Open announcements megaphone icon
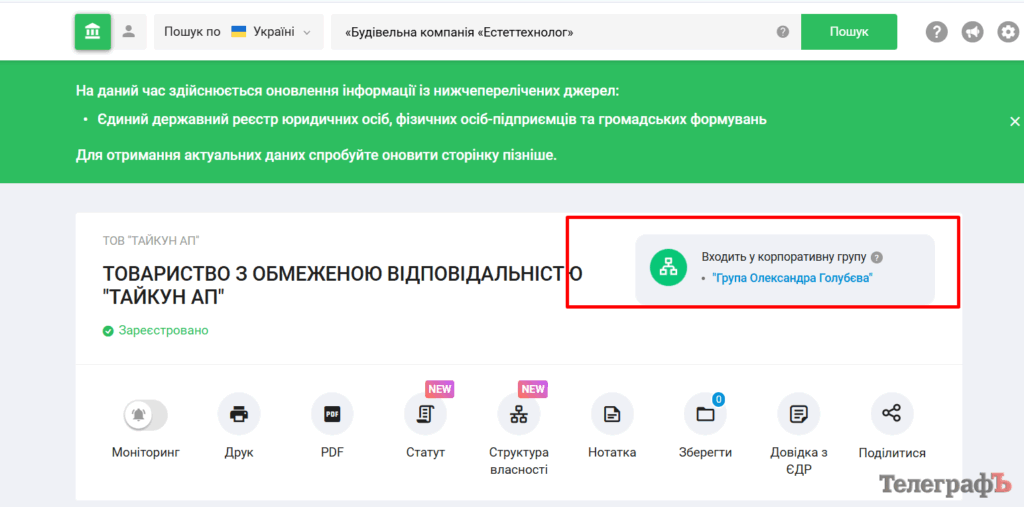This screenshot has height=507, width=1024. (x=972, y=32)
